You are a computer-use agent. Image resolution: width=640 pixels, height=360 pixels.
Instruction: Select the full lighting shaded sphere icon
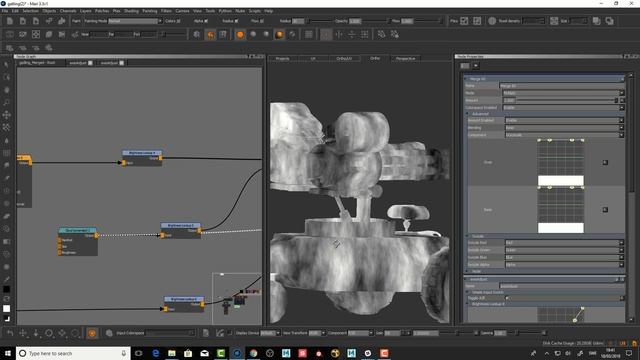[279, 35]
